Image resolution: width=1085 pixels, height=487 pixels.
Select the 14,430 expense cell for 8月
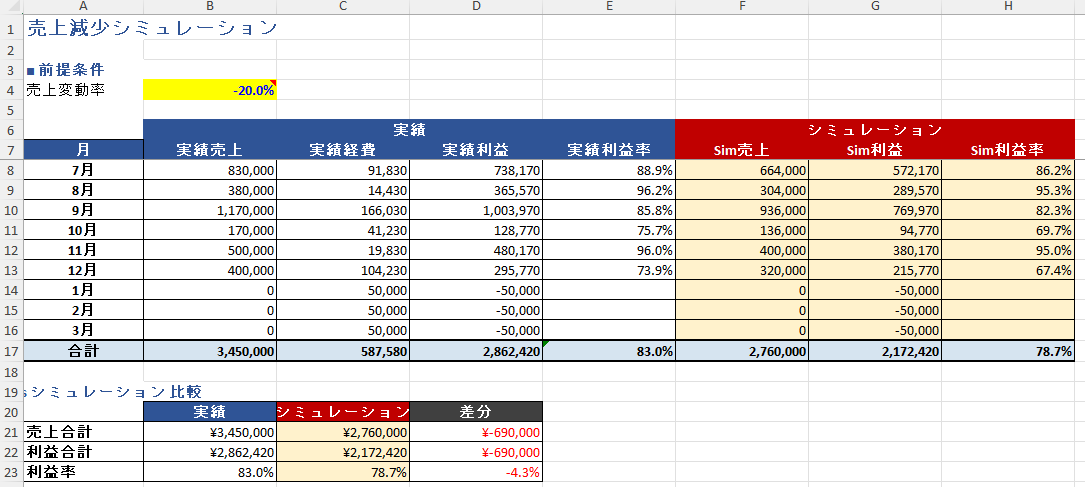[343, 190]
